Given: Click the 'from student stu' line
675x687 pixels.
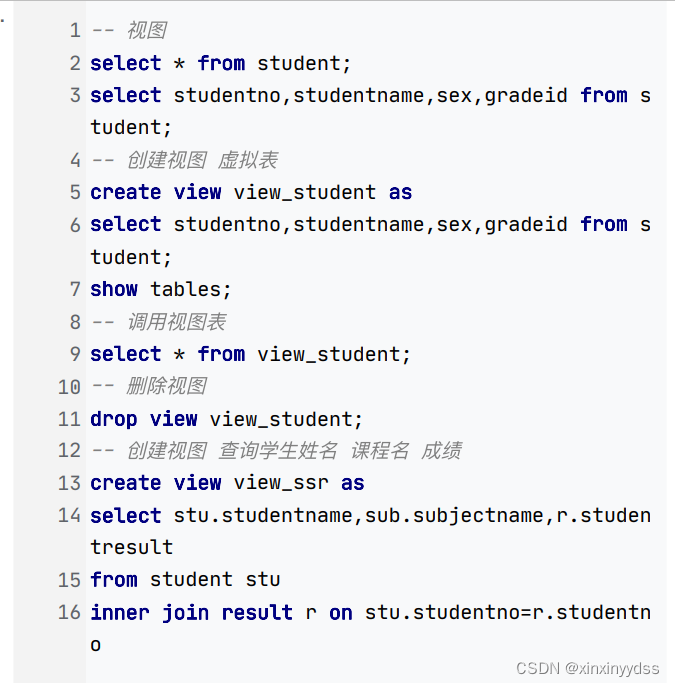Looking at the screenshot, I should [x=185, y=580].
